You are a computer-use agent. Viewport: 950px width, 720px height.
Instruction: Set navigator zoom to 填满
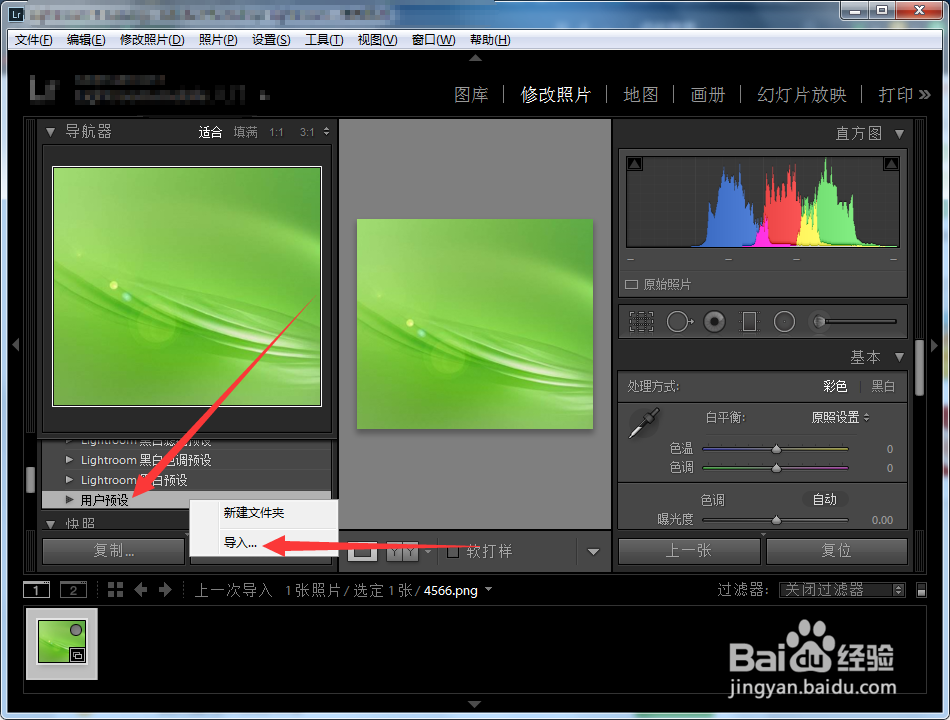pyautogui.click(x=245, y=132)
